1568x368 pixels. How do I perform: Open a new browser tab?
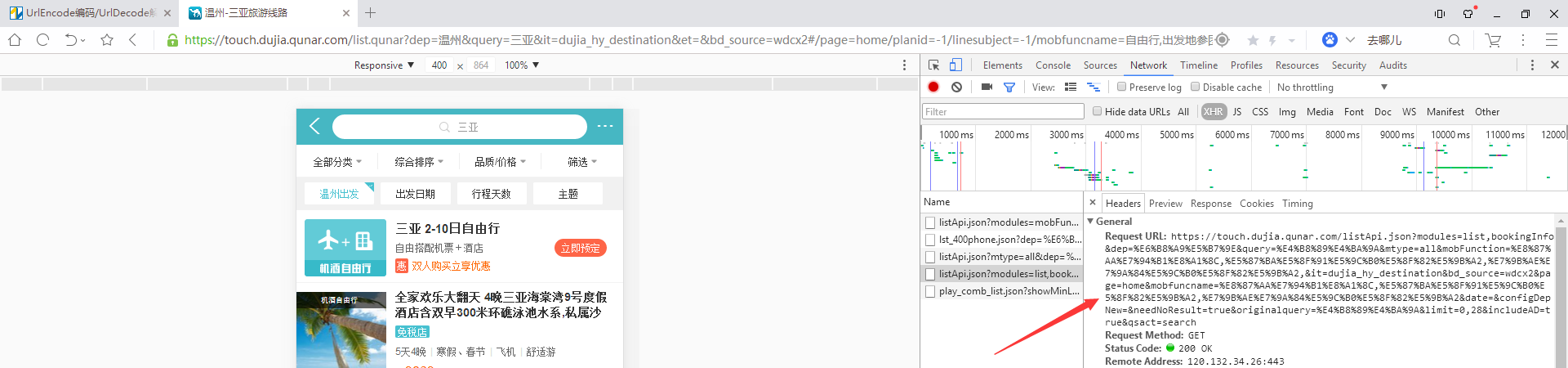370,12
